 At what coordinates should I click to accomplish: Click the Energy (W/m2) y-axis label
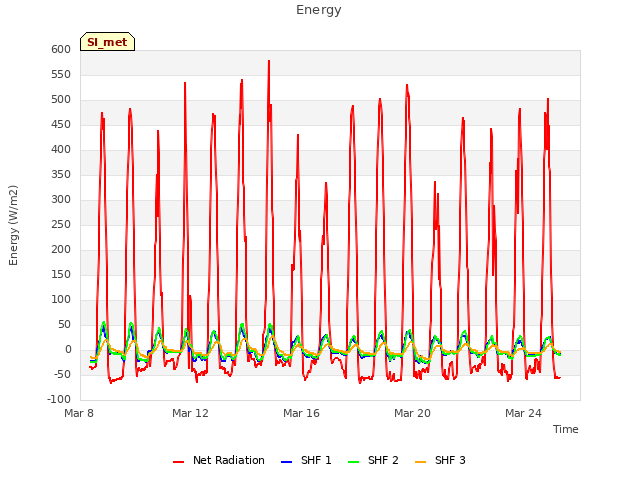click(x=13, y=225)
